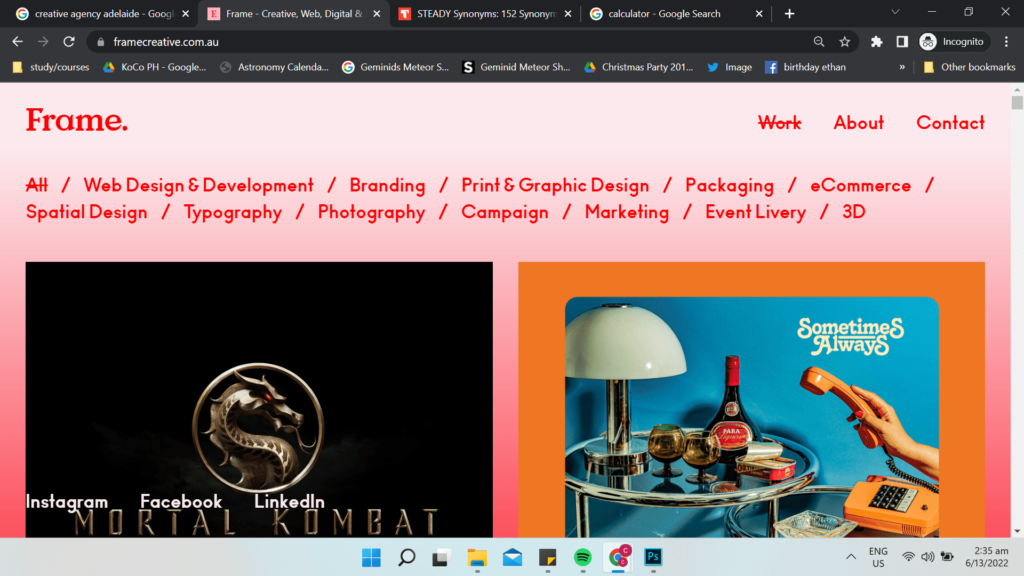Filter projects by Campaign

[505, 212]
